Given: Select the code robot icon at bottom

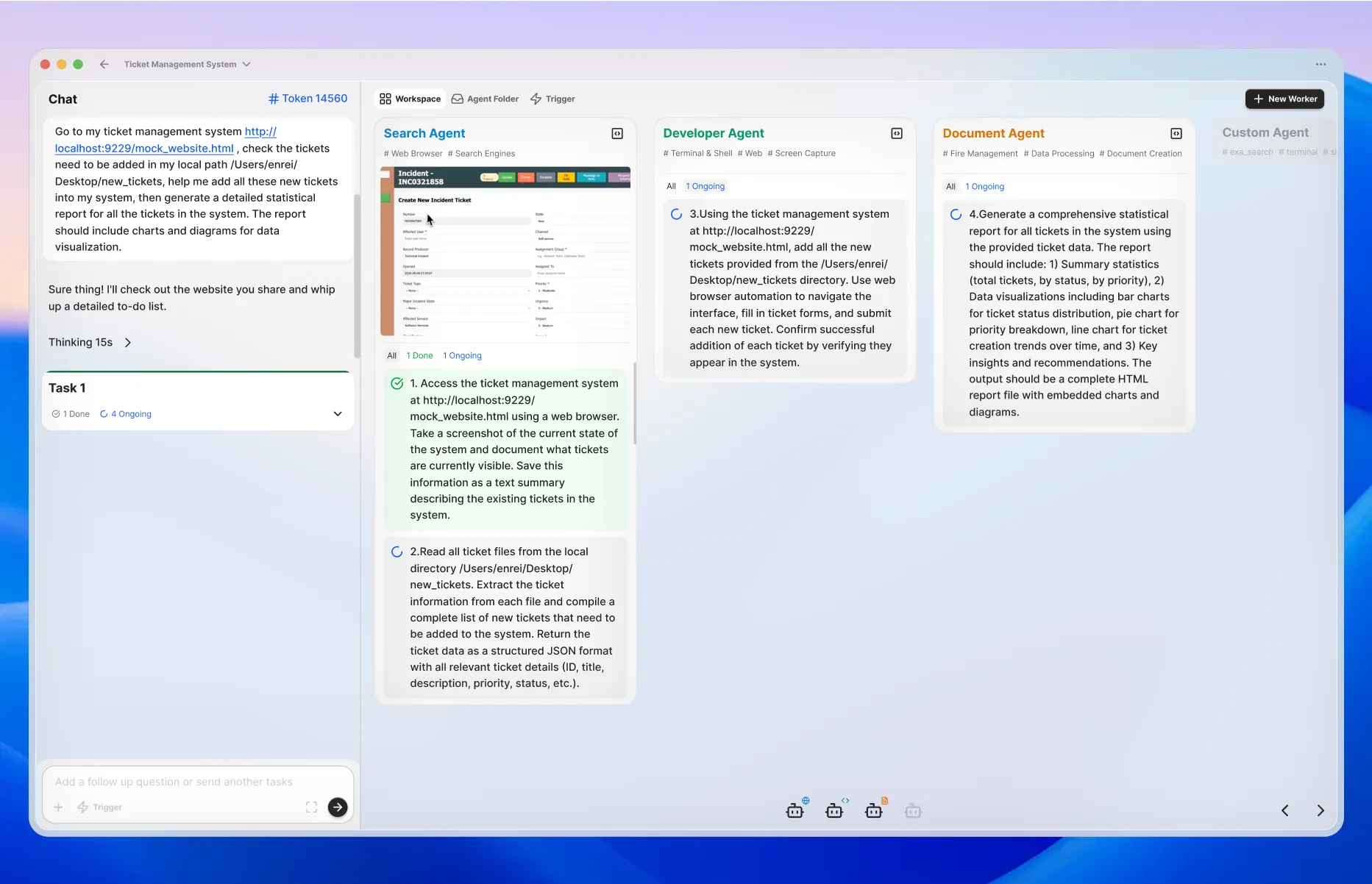Looking at the screenshot, I should [x=836, y=810].
